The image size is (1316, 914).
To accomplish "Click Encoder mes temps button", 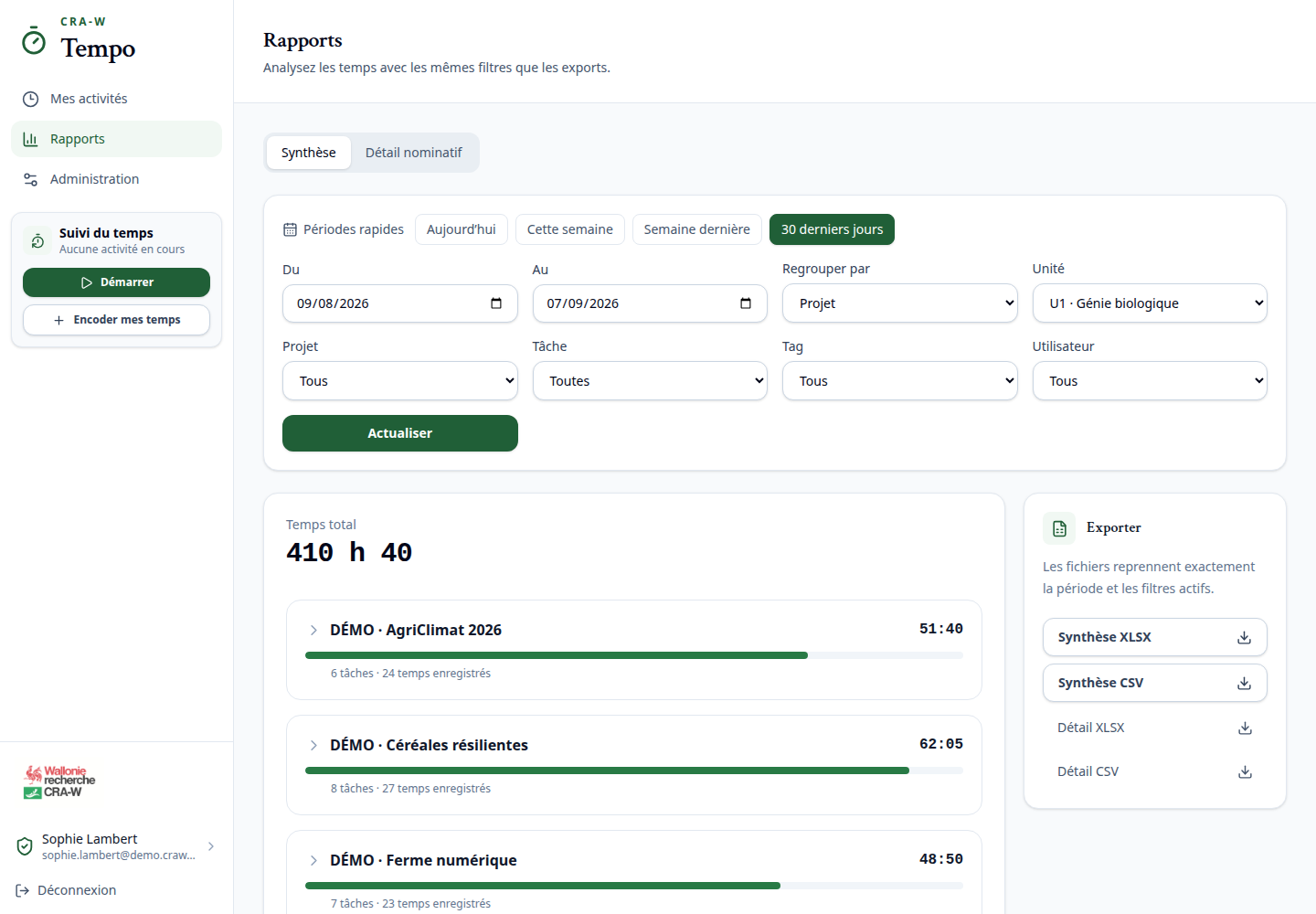I will coord(116,320).
